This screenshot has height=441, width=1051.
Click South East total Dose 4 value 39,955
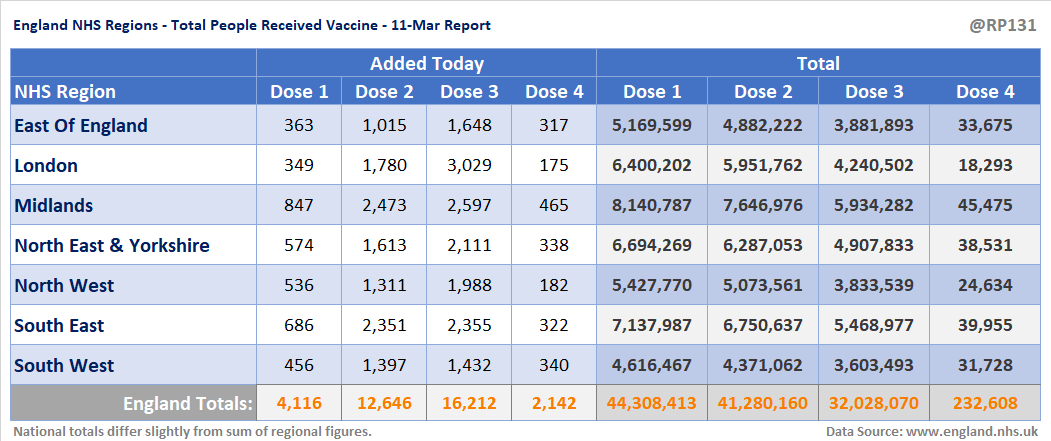coord(985,325)
